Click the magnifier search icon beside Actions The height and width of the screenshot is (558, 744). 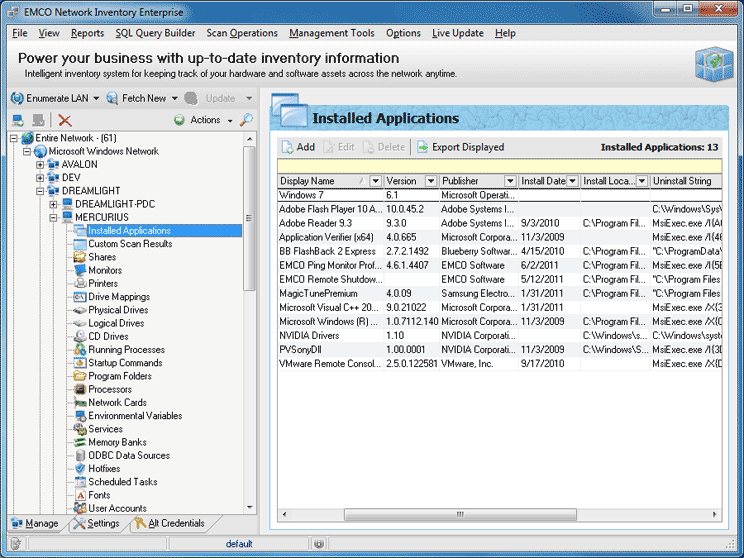coord(246,120)
